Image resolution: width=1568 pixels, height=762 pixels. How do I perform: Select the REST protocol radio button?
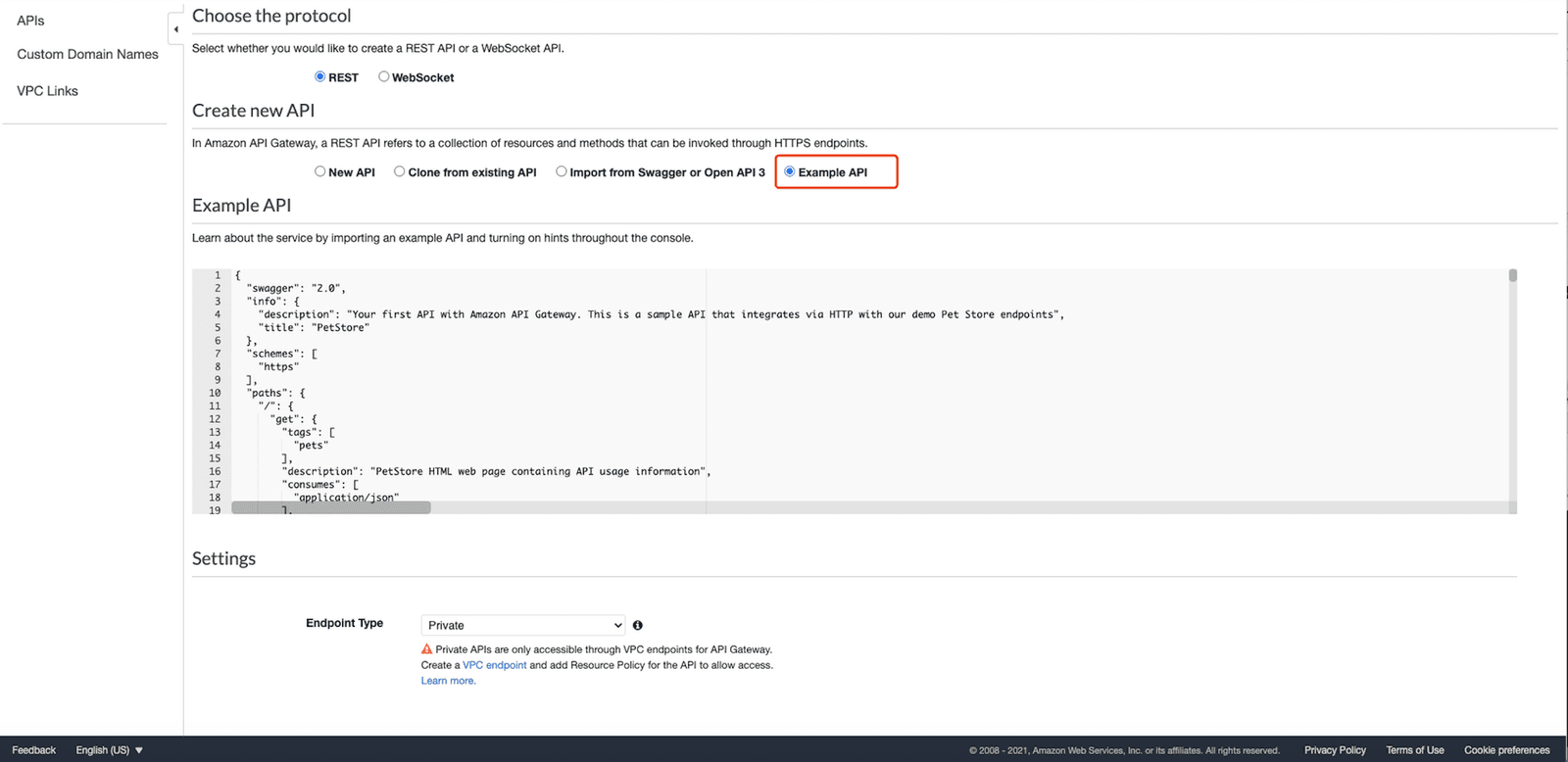tap(319, 76)
